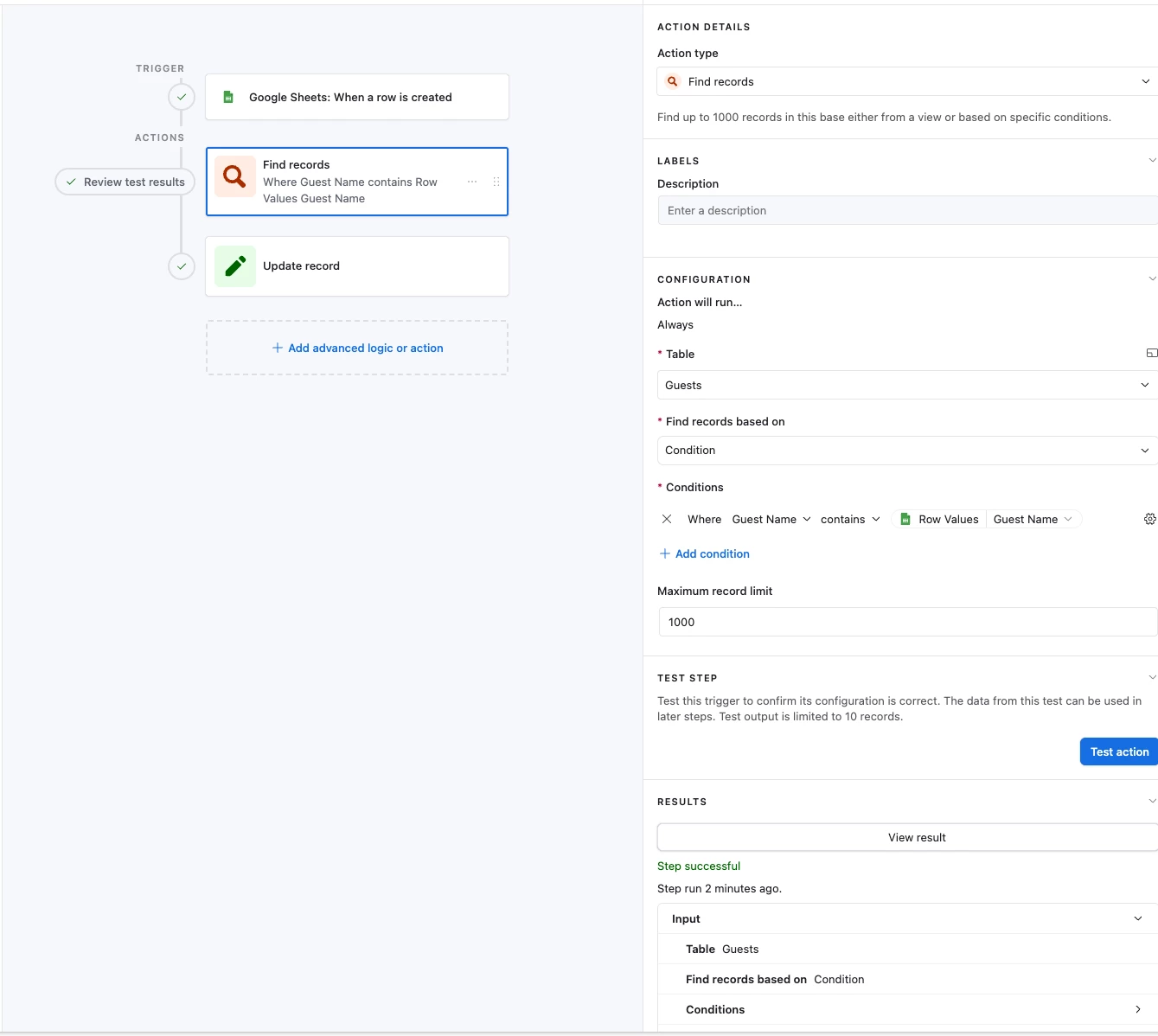Open the Find records step options menu
The image size is (1158, 1036).
472,182
